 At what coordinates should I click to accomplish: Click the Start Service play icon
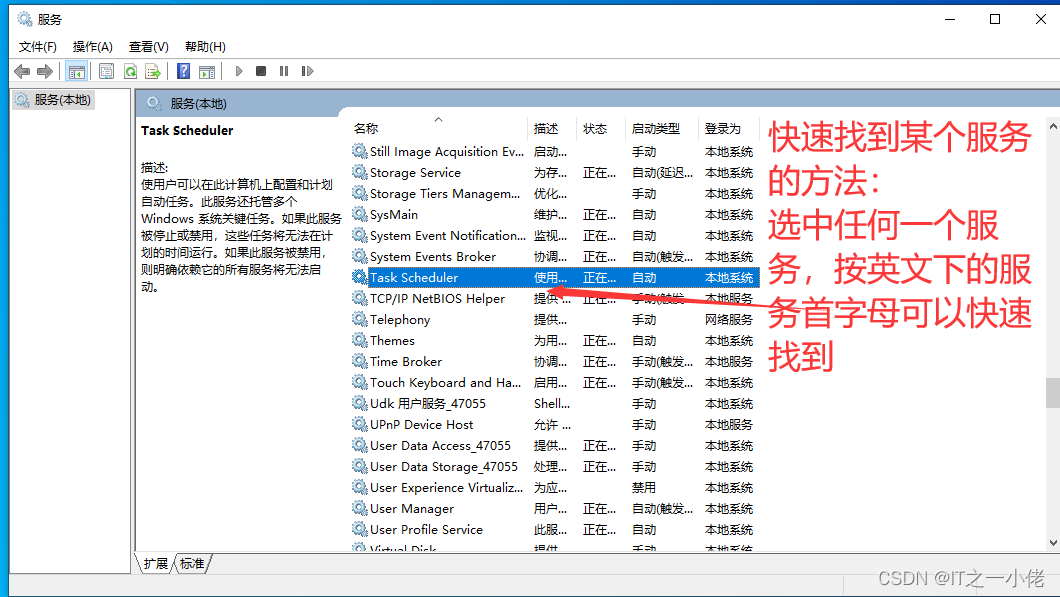pos(239,71)
